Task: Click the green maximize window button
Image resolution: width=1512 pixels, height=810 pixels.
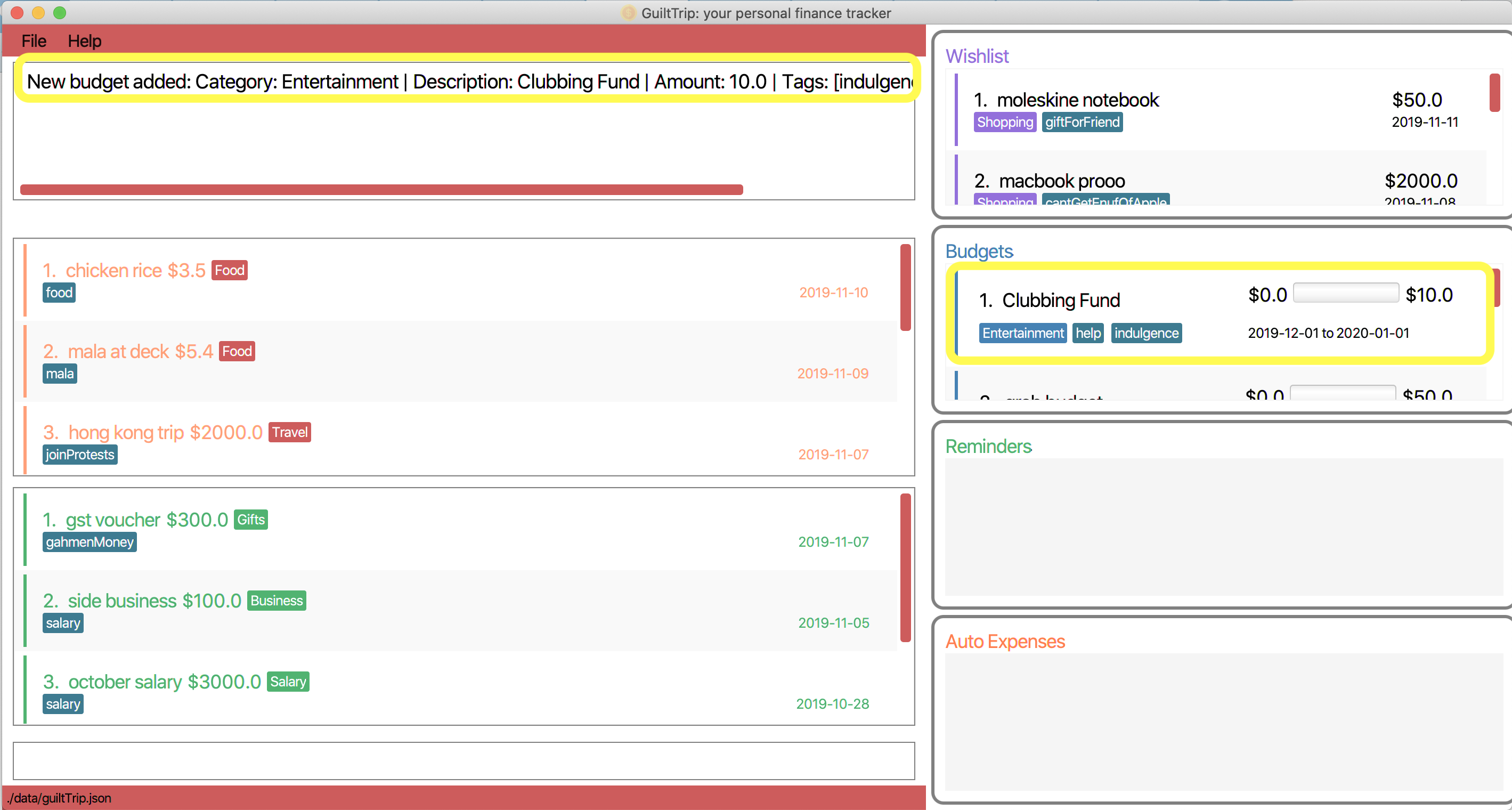Action: [59, 13]
